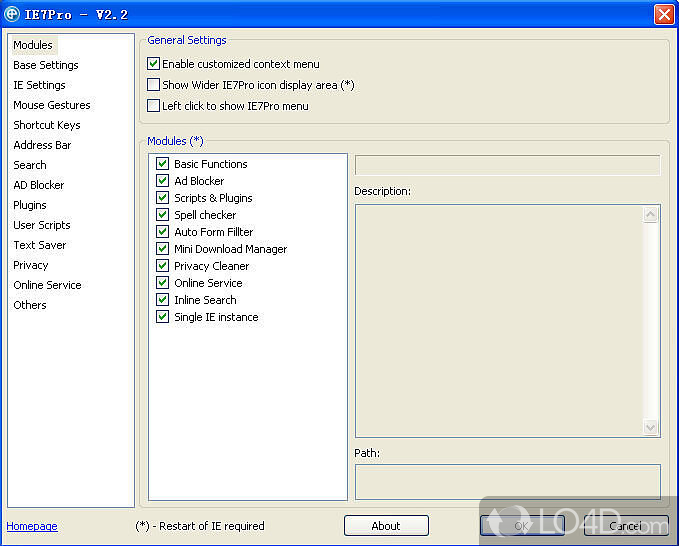Open the Base Settings section
The height and width of the screenshot is (546, 679).
pos(46,65)
